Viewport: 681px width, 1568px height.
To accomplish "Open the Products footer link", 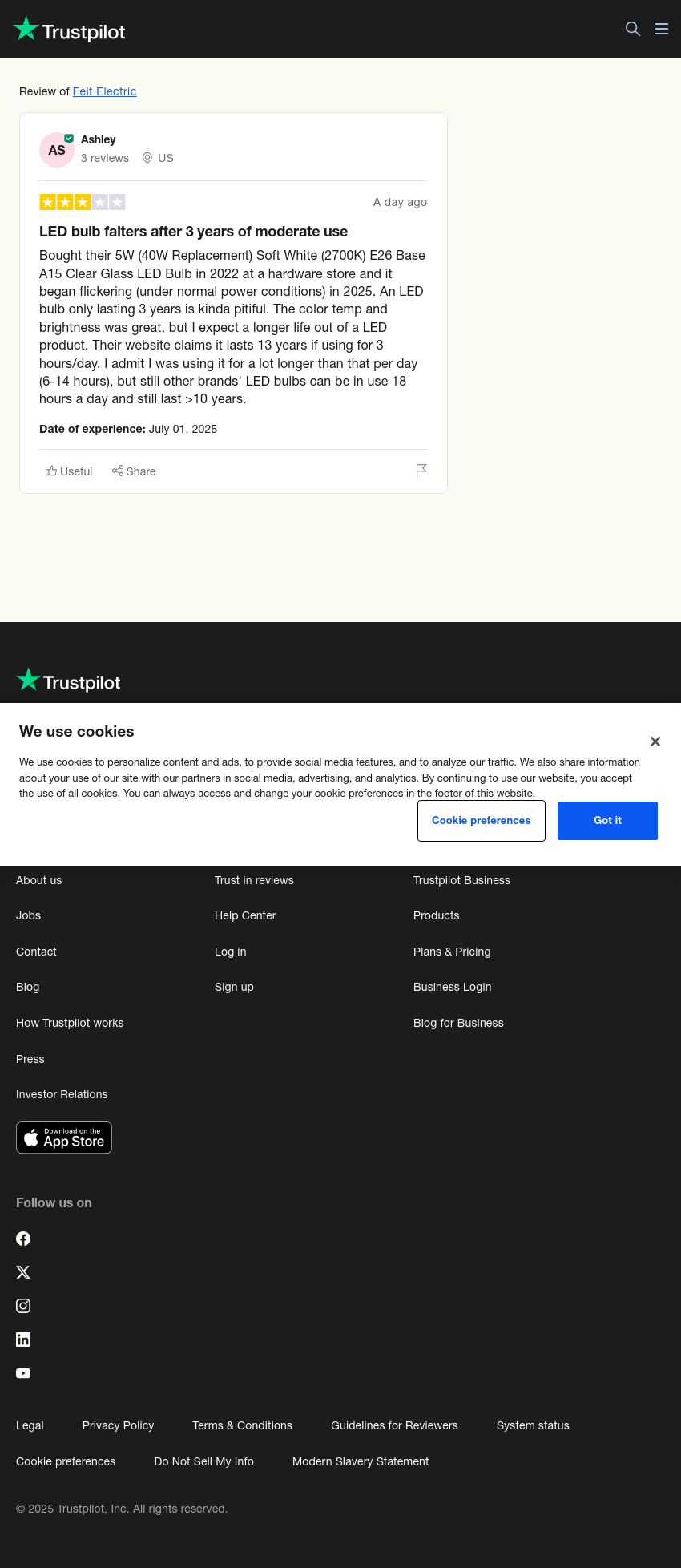I will click(437, 915).
